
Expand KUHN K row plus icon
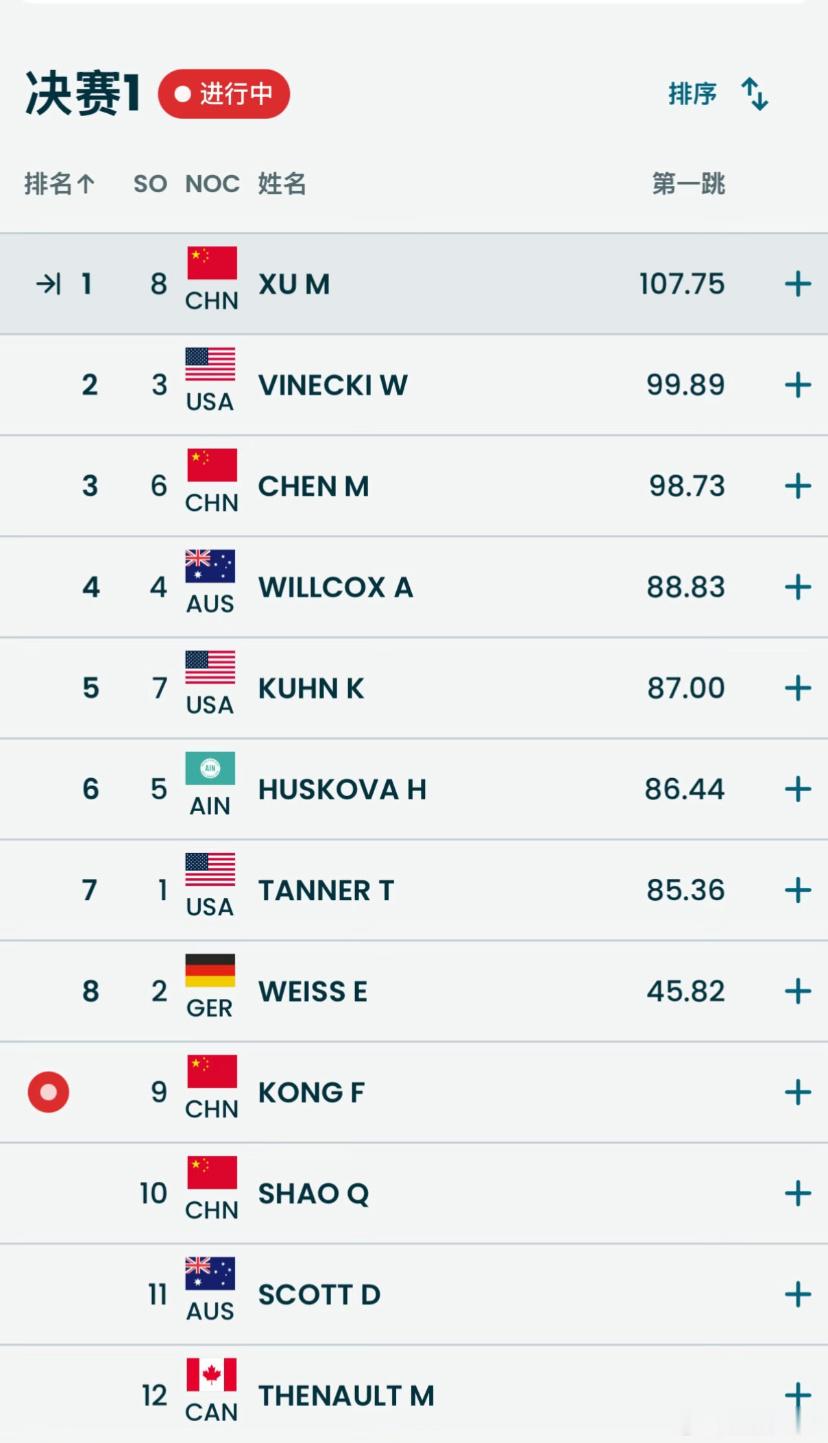click(797, 688)
